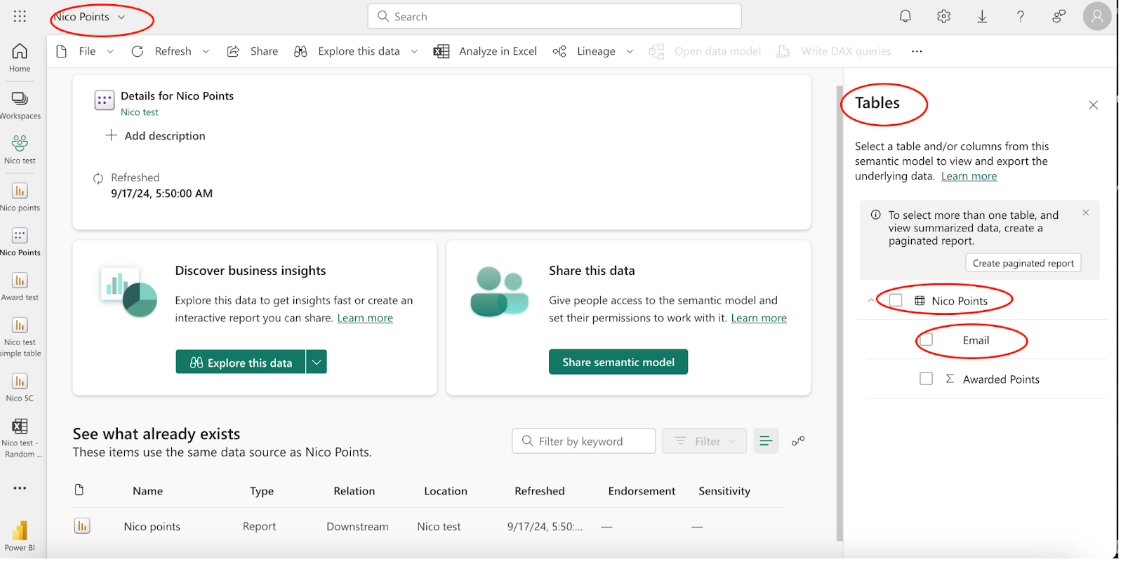Open the settings gear
The width and height of the screenshot is (1122, 563).
[x=944, y=16]
